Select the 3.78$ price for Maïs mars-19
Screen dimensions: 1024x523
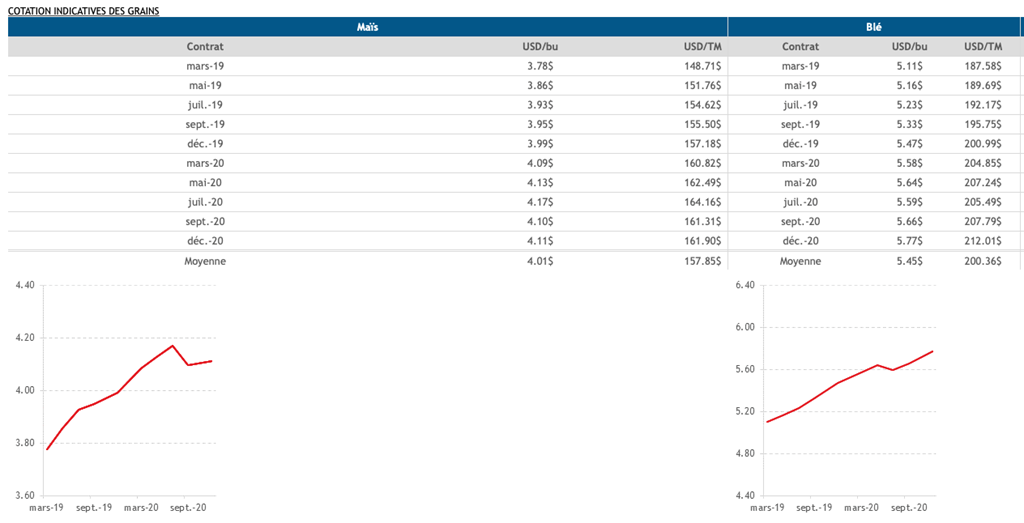point(538,66)
